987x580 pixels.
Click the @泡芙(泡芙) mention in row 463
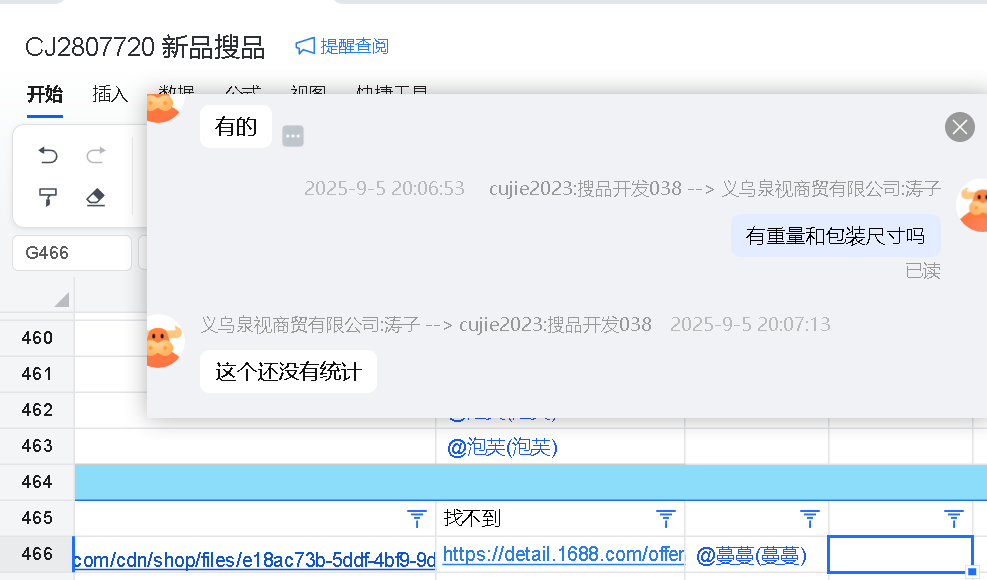pyautogui.click(x=502, y=447)
